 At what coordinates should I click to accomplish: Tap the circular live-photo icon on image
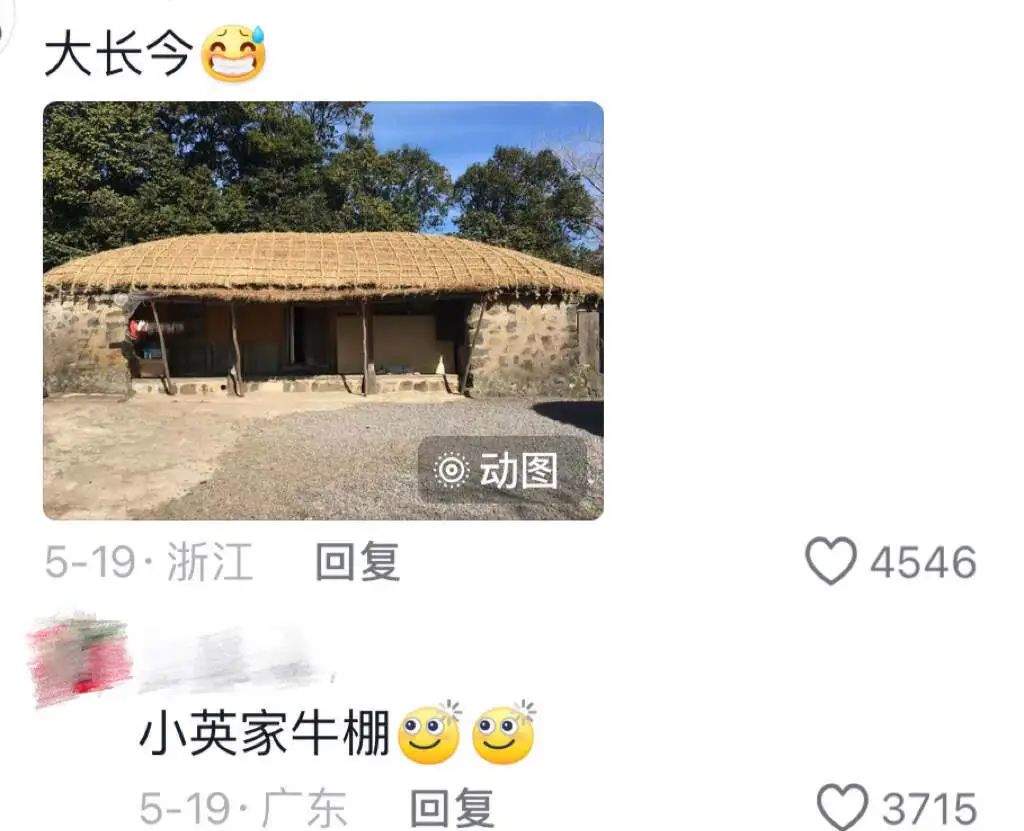[x=452, y=470]
